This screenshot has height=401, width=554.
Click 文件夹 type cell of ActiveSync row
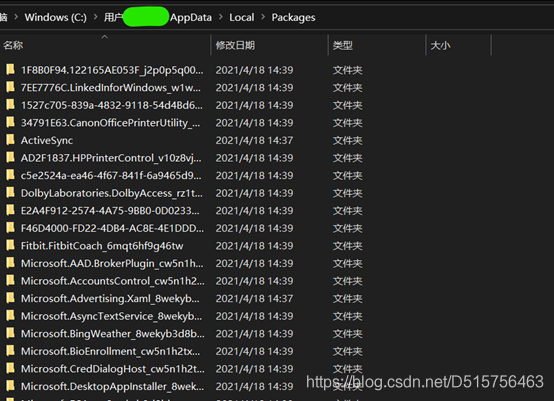click(348, 141)
